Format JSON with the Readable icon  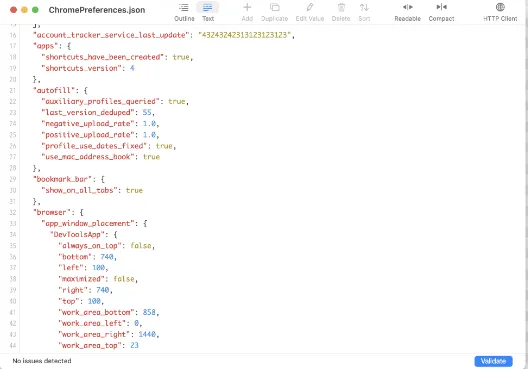407,12
